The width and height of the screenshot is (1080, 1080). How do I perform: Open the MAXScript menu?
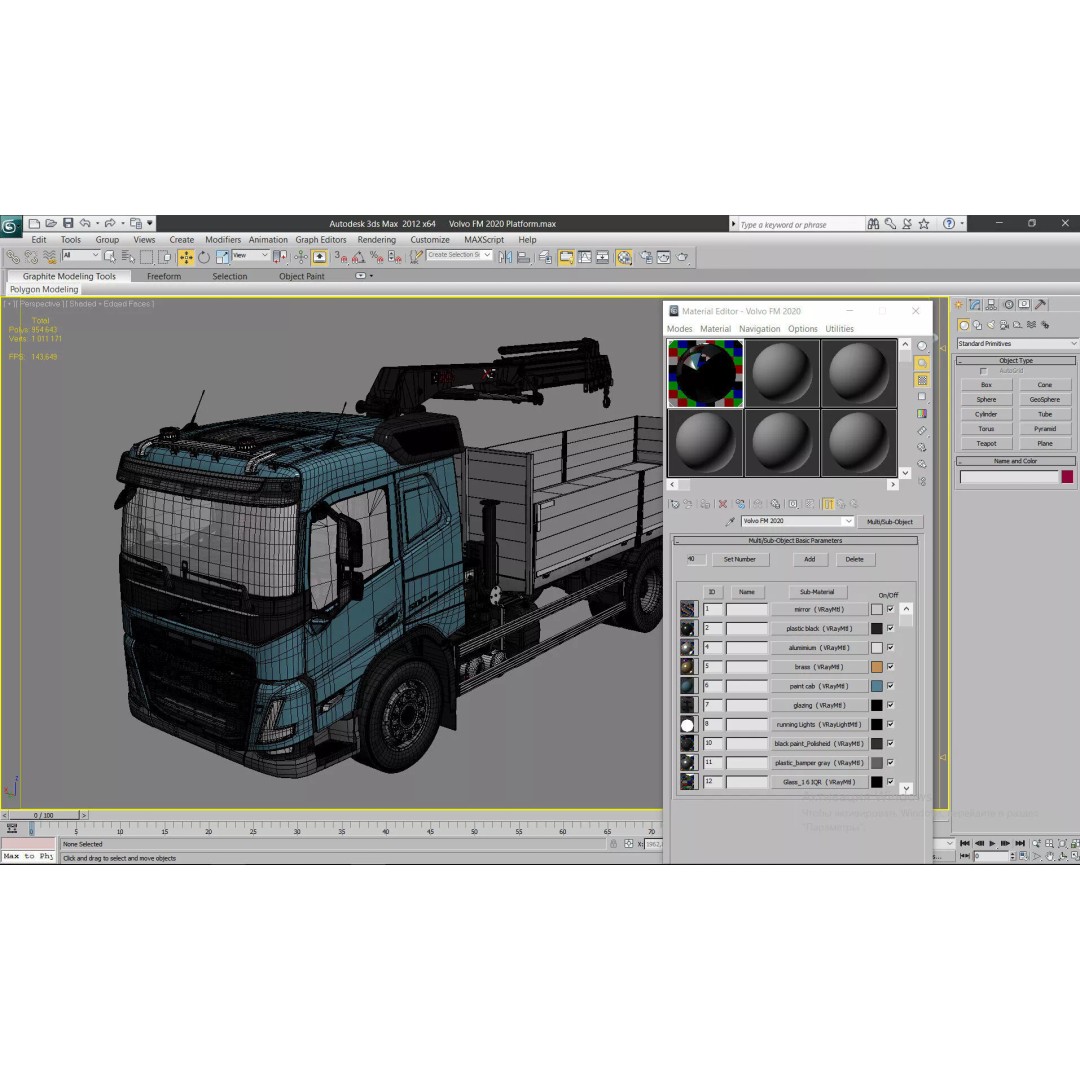pos(484,240)
